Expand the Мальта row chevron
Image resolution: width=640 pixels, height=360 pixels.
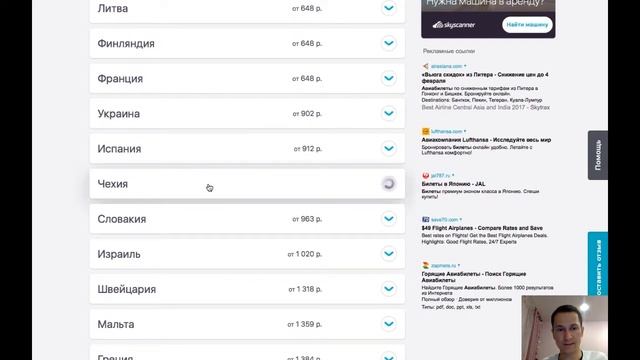(389, 324)
